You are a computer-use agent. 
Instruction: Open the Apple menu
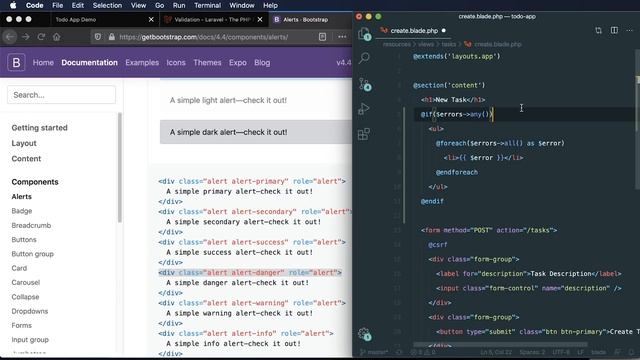[13, 5]
